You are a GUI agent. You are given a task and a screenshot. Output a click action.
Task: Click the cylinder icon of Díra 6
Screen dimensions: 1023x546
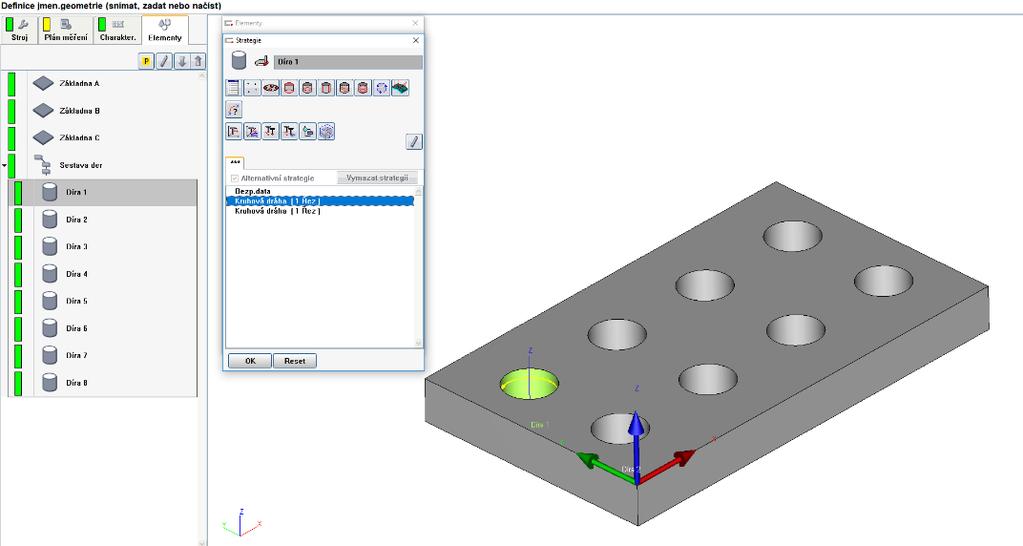pos(50,328)
